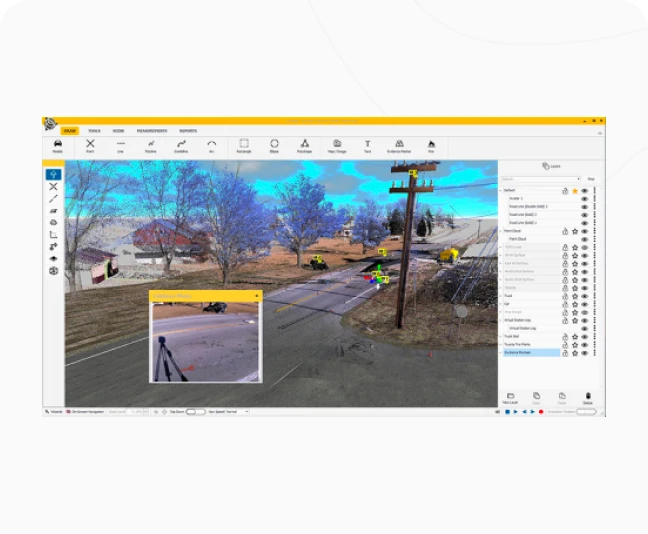Select the Curve draw tool
648x534 pixels.
click(181, 145)
